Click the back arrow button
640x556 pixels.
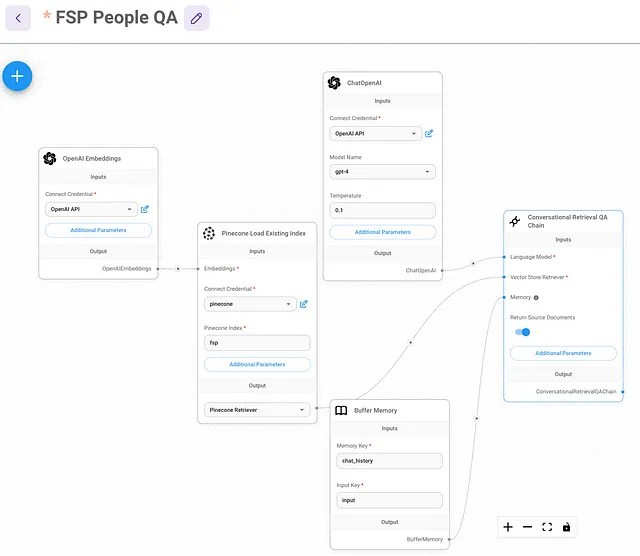click(x=18, y=18)
